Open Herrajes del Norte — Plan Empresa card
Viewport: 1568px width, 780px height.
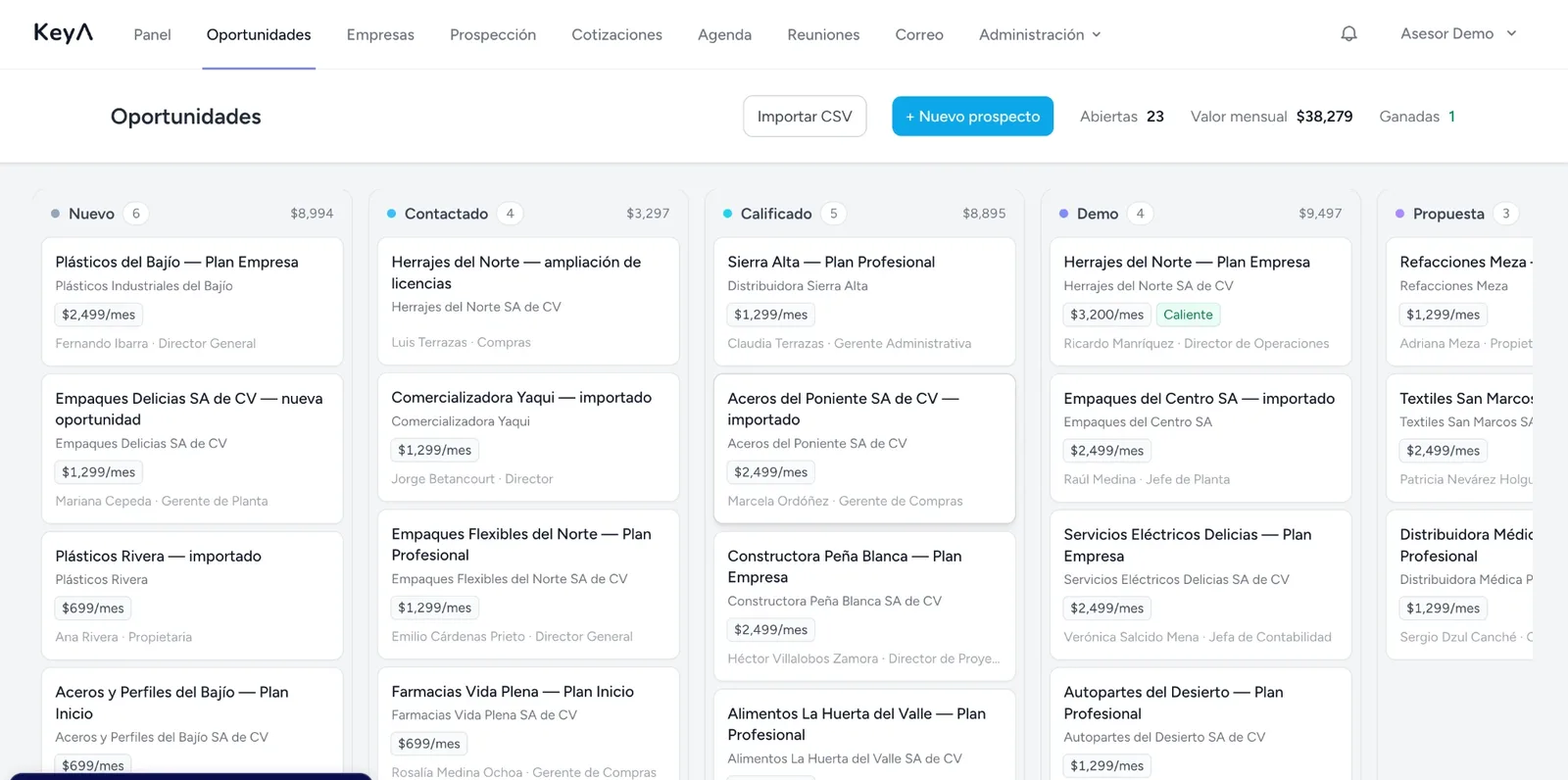(1200, 302)
